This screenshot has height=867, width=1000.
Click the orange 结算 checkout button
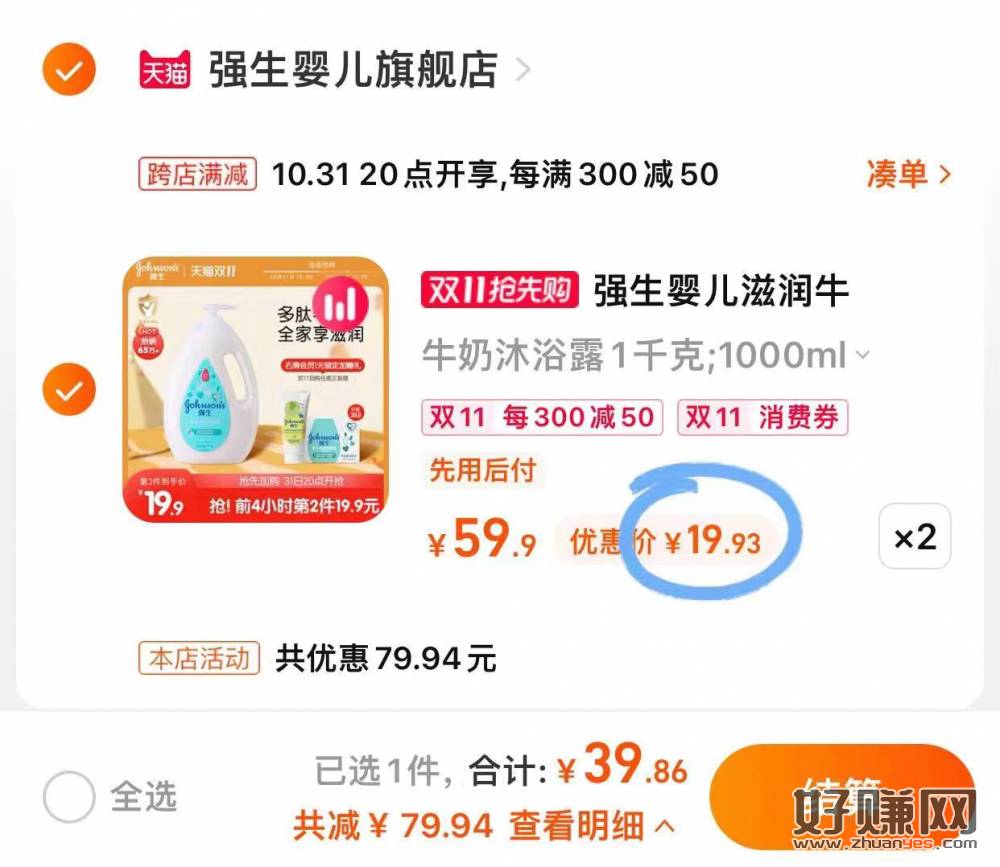pos(842,796)
